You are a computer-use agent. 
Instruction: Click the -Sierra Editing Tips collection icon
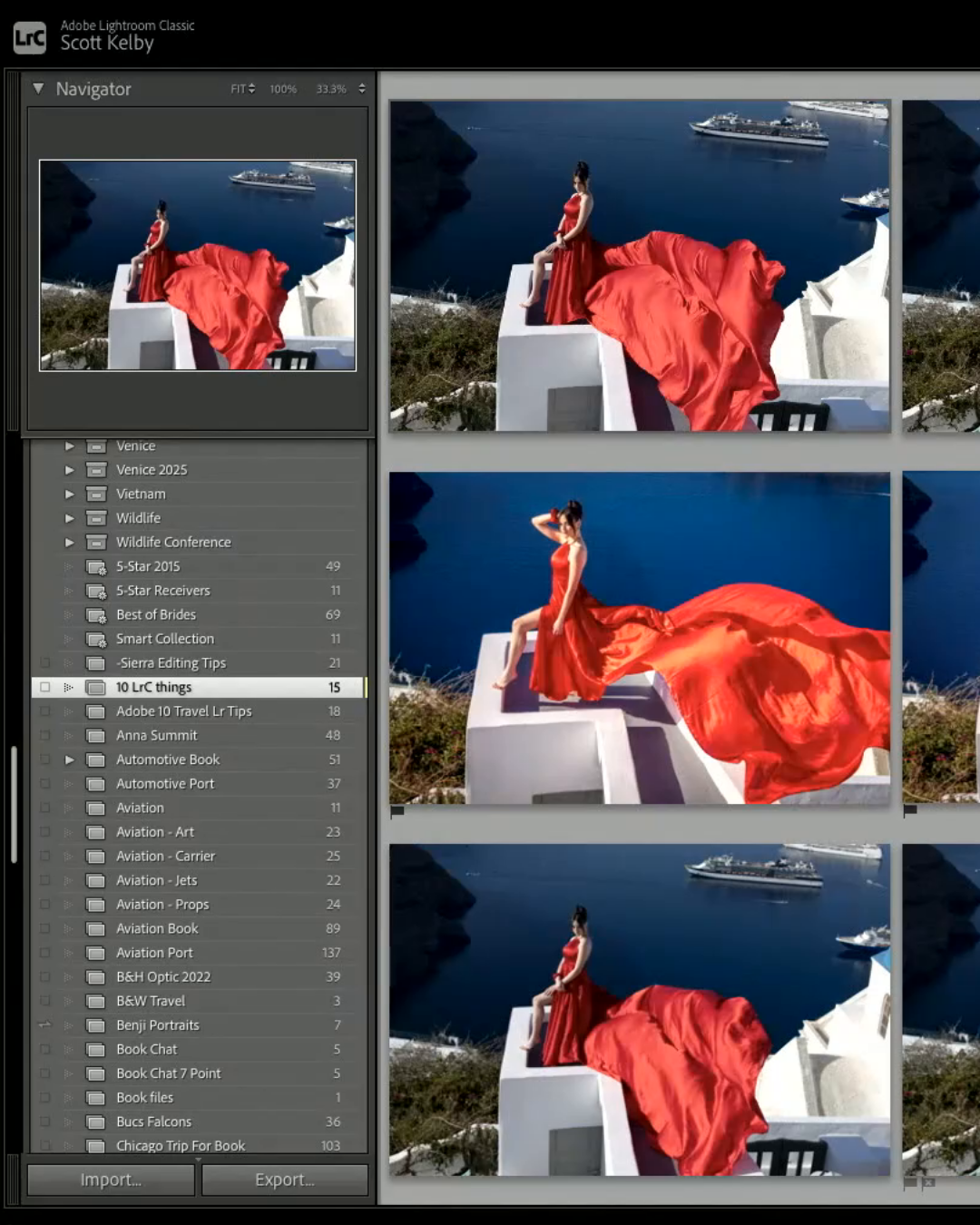click(x=96, y=663)
